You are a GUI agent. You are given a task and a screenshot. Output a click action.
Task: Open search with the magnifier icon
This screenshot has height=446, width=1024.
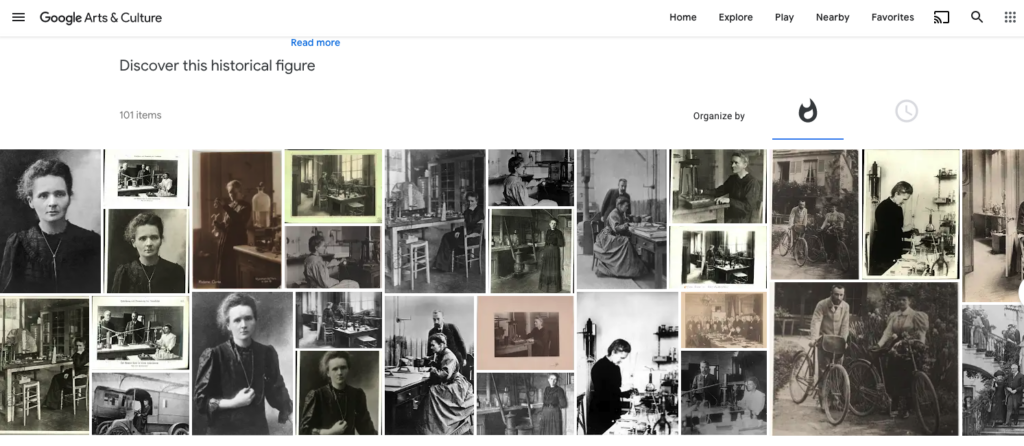click(976, 18)
